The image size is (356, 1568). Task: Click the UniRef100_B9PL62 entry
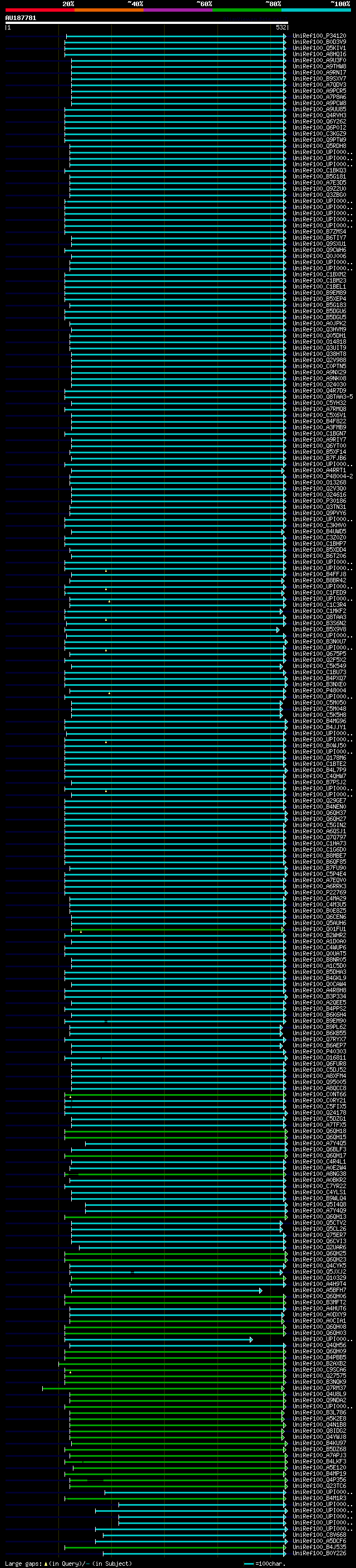pos(319,1027)
